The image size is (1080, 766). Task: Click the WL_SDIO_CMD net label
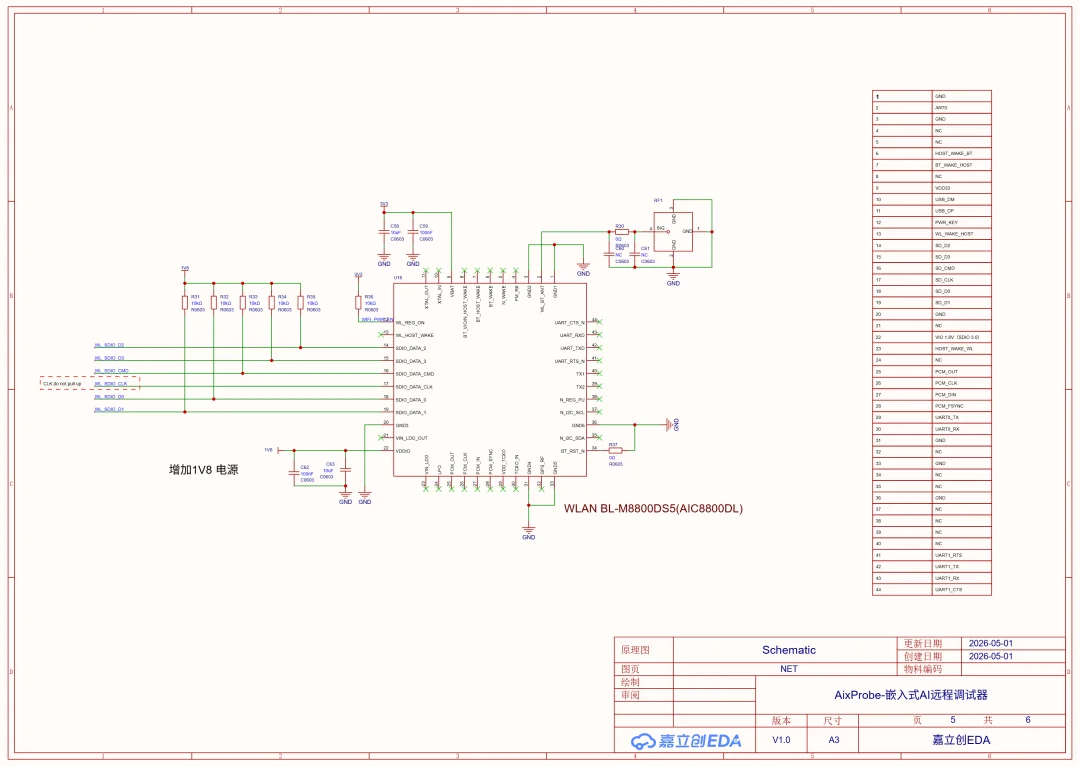(x=111, y=371)
